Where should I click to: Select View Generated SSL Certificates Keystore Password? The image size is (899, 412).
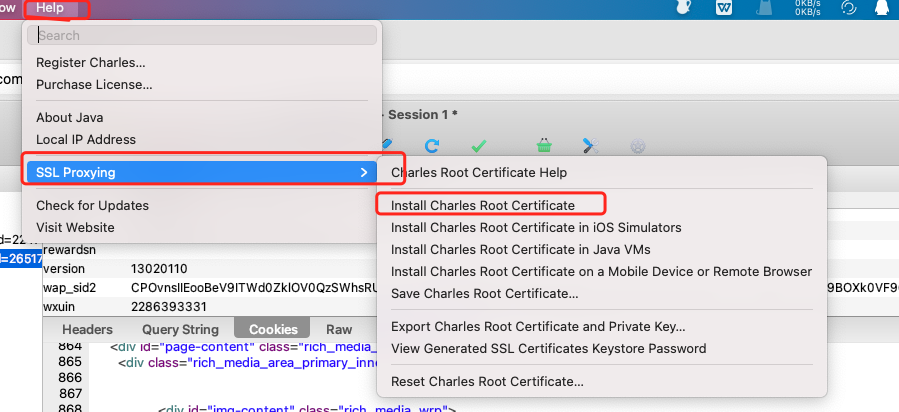tap(601, 348)
